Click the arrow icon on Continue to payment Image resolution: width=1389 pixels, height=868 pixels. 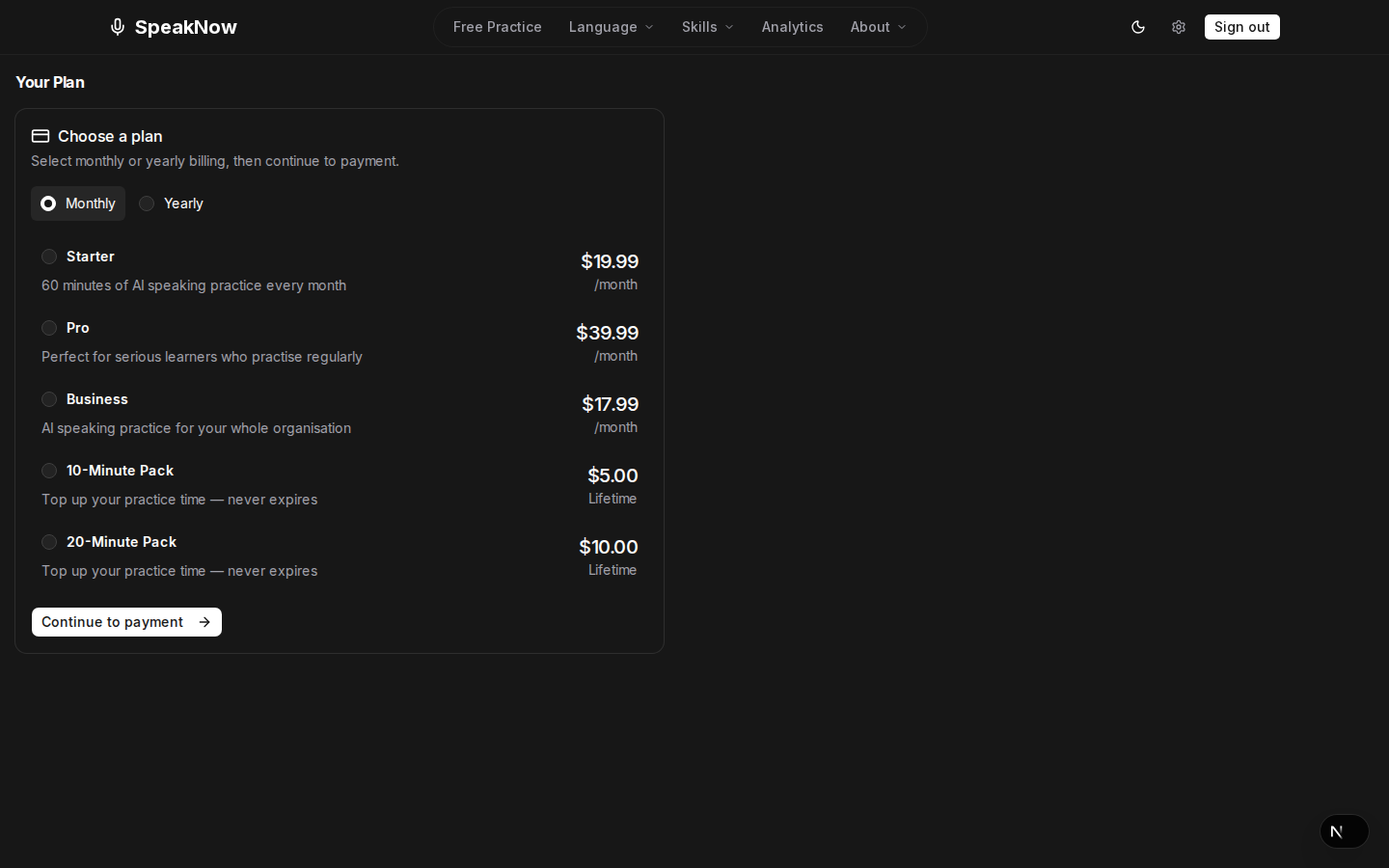(204, 622)
